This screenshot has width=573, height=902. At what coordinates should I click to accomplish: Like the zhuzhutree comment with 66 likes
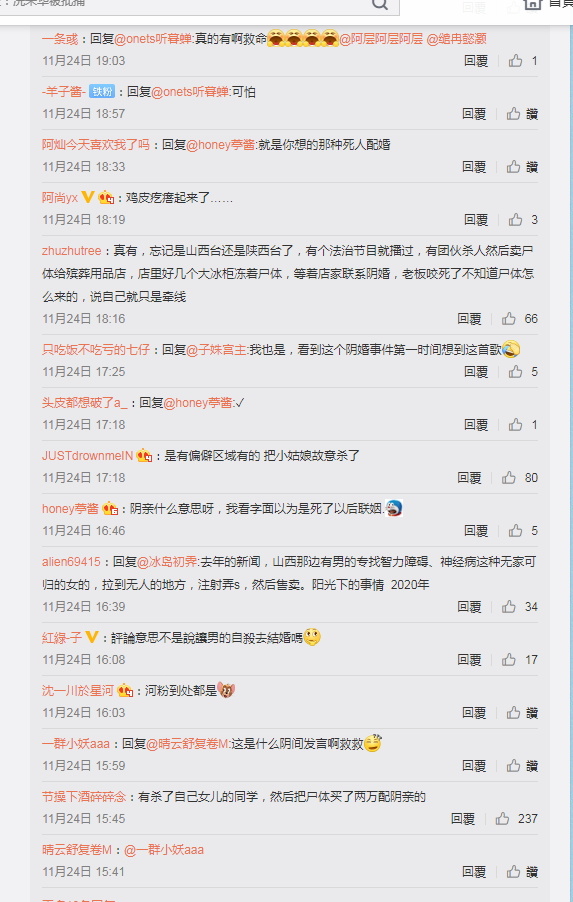tap(508, 319)
